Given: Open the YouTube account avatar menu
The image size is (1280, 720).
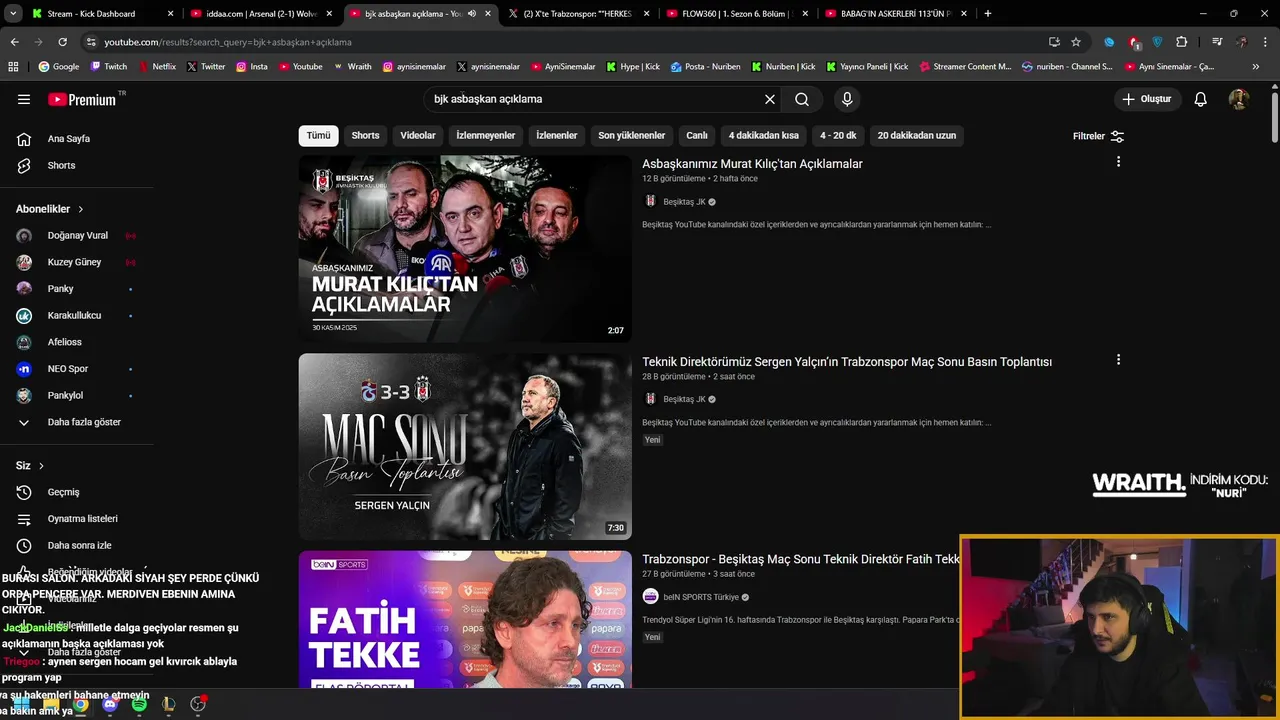Looking at the screenshot, I should coord(1239,99).
